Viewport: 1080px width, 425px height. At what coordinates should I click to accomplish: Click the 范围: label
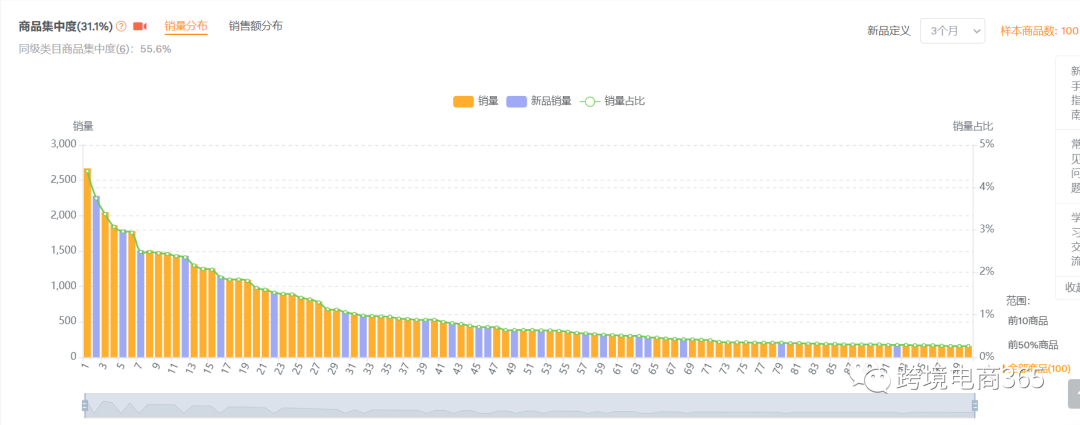click(1018, 301)
